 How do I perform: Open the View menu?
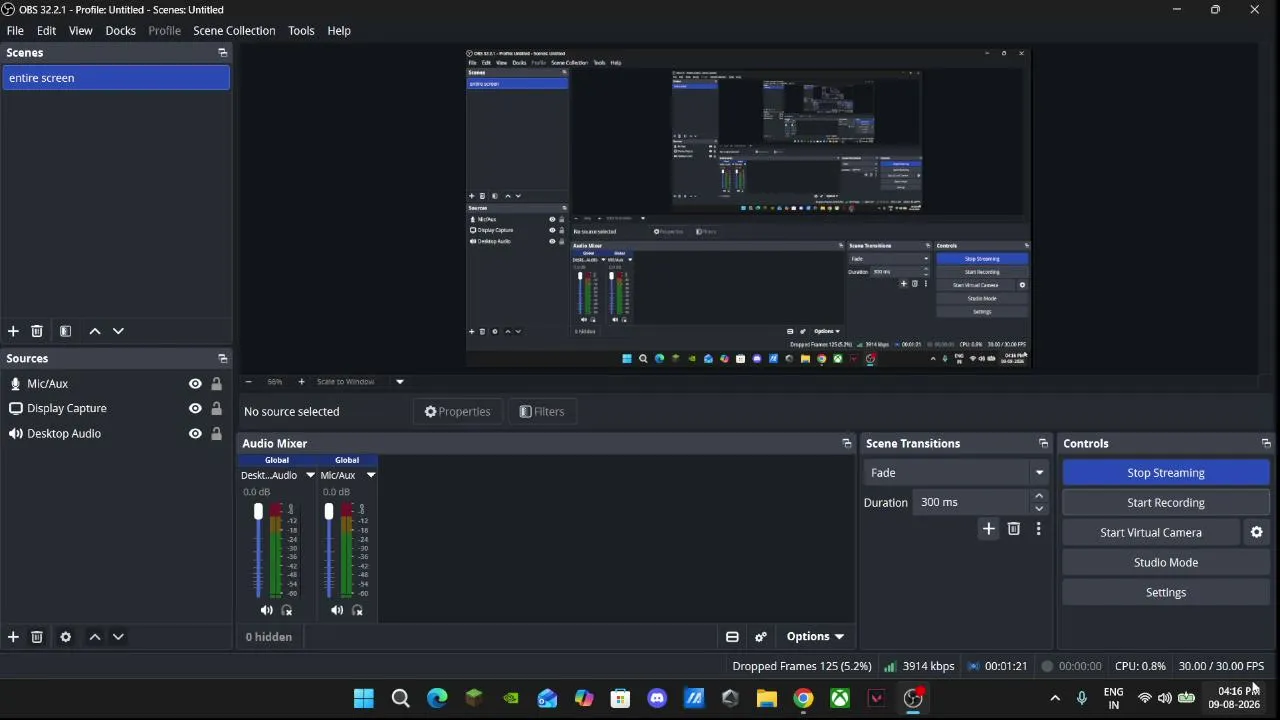point(80,31)
